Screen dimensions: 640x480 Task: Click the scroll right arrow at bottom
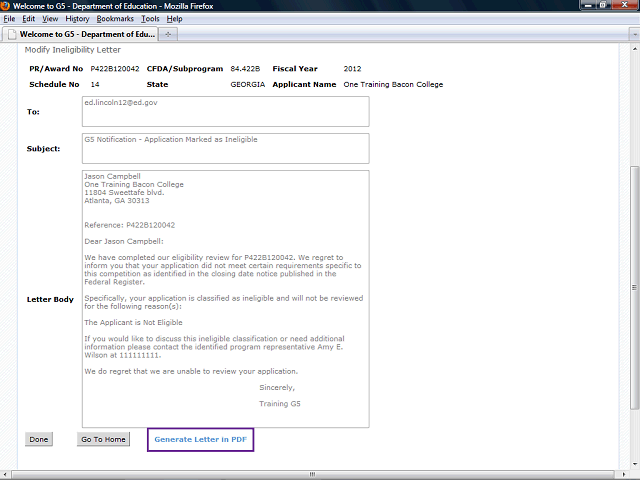click(625, 474)
